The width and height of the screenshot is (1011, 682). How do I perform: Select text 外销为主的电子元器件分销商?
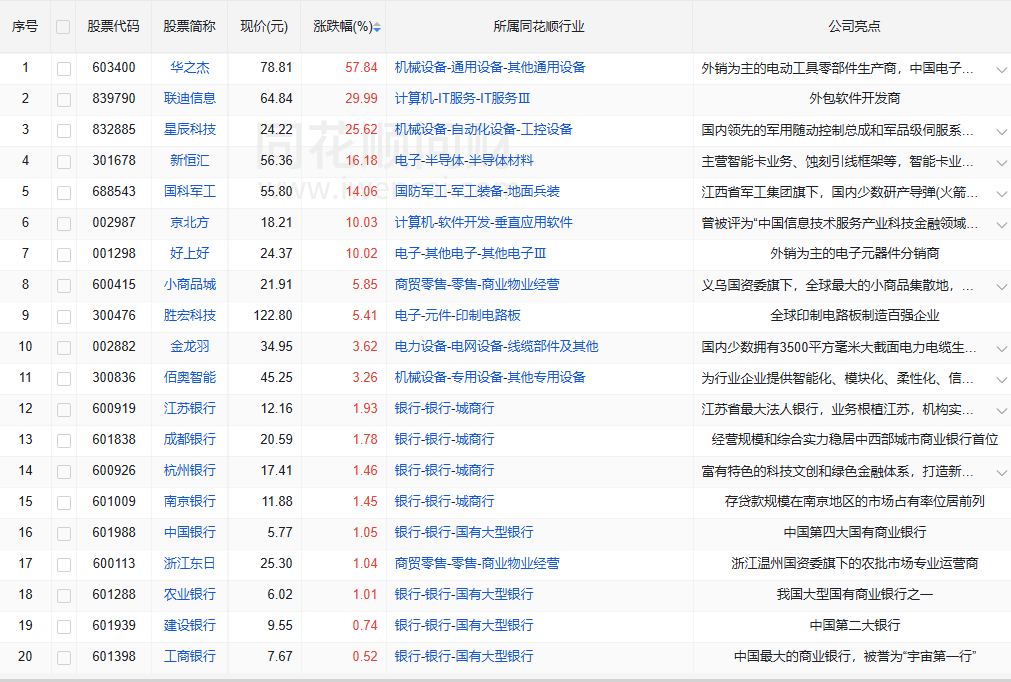tap(854, 253)
